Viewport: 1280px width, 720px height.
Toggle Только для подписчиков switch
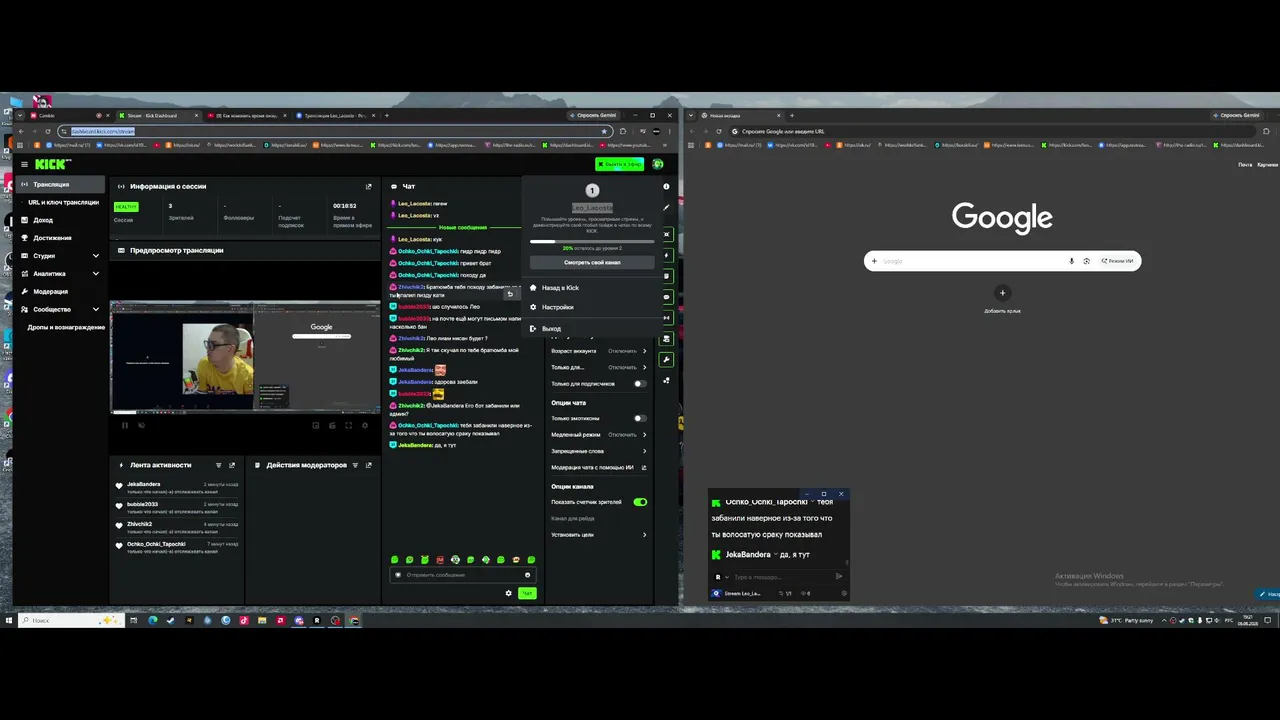coord(639,384)
